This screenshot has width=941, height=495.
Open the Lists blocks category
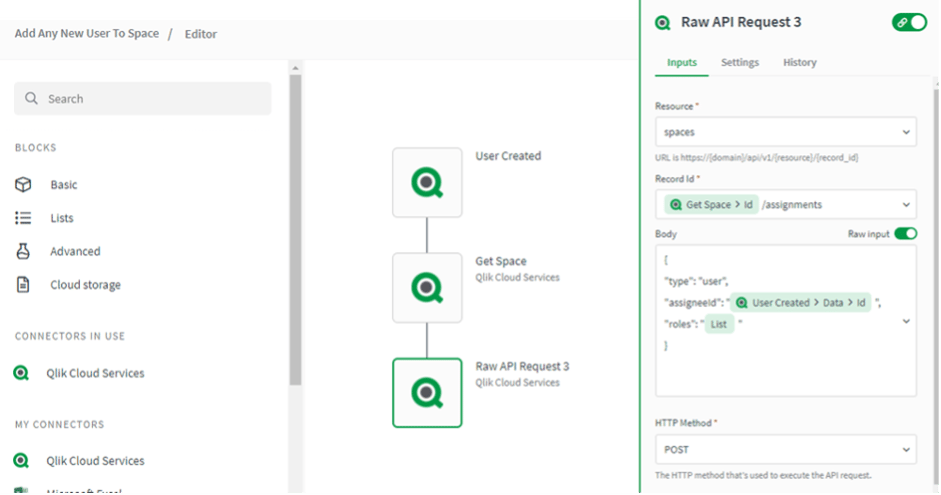coord(62,218)
